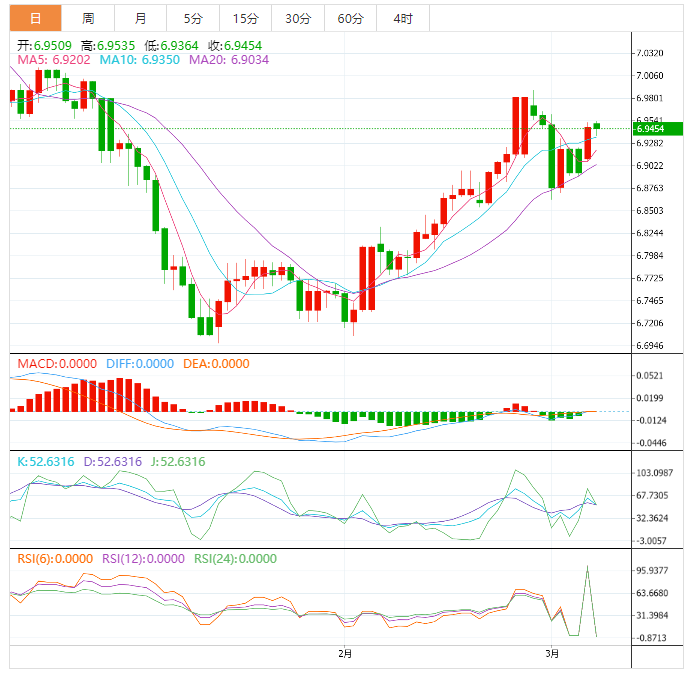Click the RSI(6):0.0000 label
Viewport: 694px width, 673px height.
click(x=55, y=559)
